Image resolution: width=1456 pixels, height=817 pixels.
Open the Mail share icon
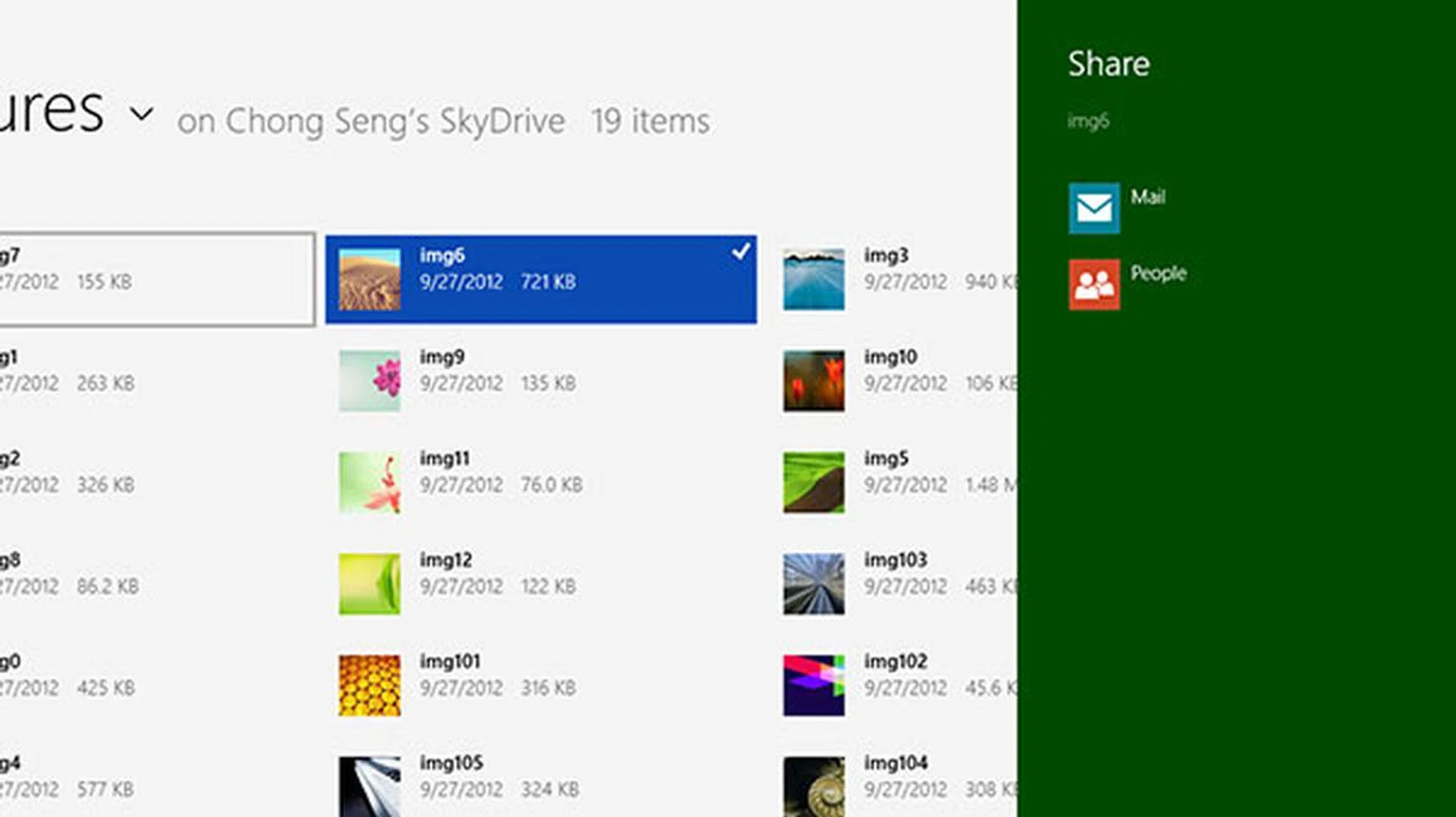pos(1094,208)
